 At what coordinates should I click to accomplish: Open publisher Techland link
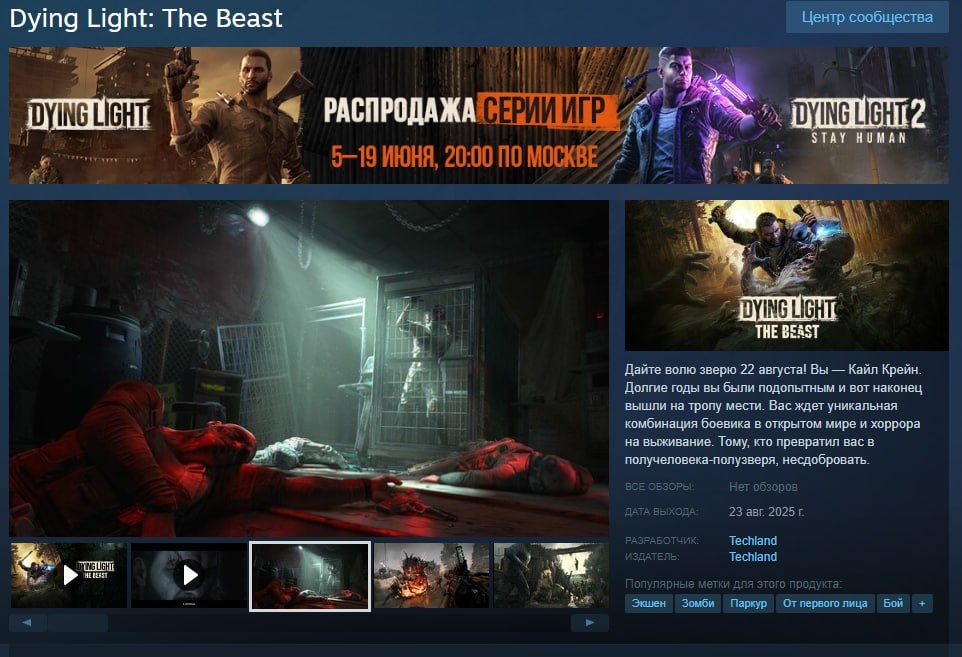(753, 556)
